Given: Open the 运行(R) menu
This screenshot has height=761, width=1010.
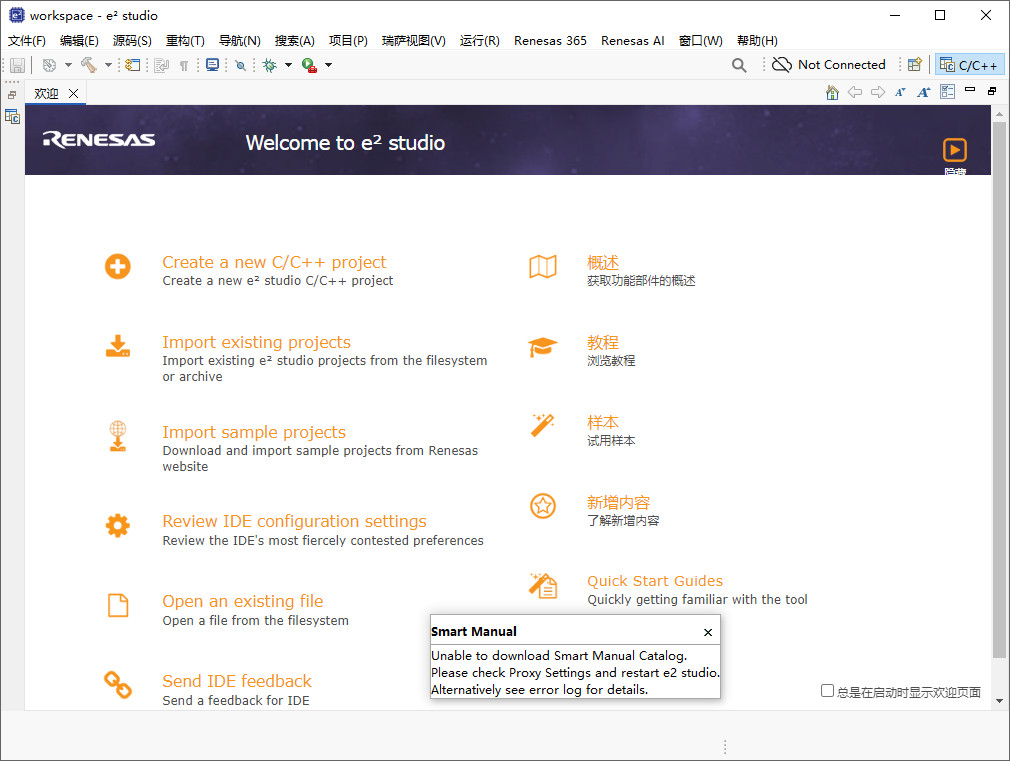Looking at the screenshot, I should (x=479, y=41).
